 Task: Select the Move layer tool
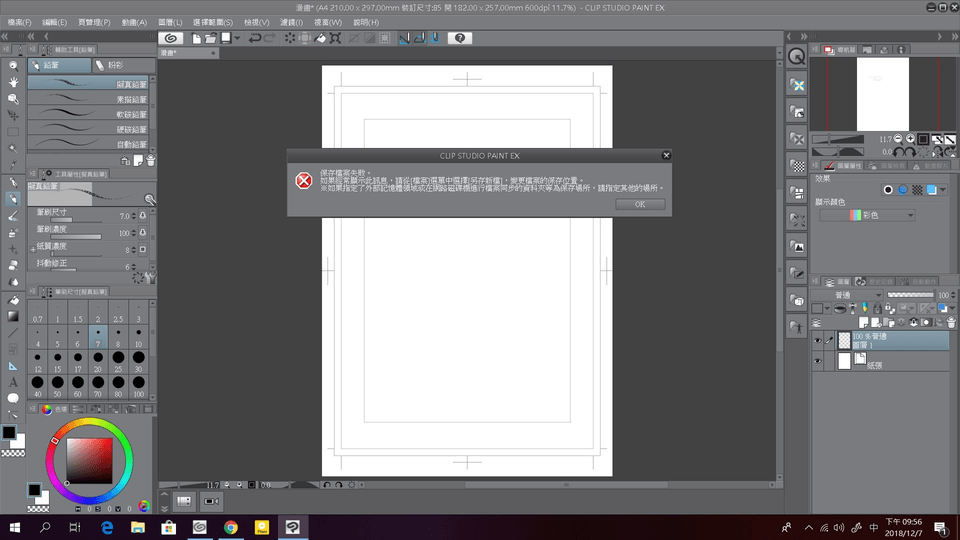tap(13, 115)
